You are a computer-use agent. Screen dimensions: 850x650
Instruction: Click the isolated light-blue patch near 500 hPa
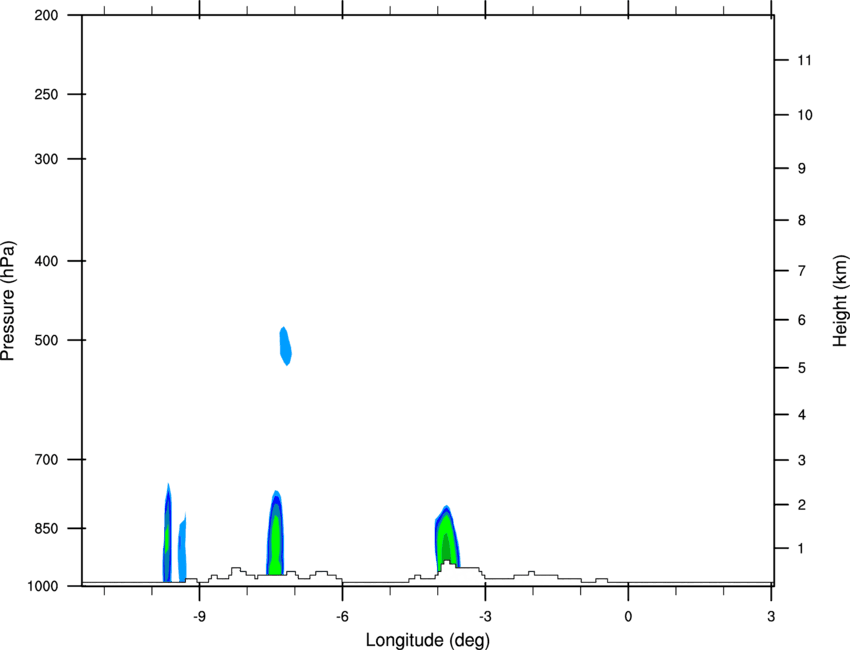[x=286, y=346]
